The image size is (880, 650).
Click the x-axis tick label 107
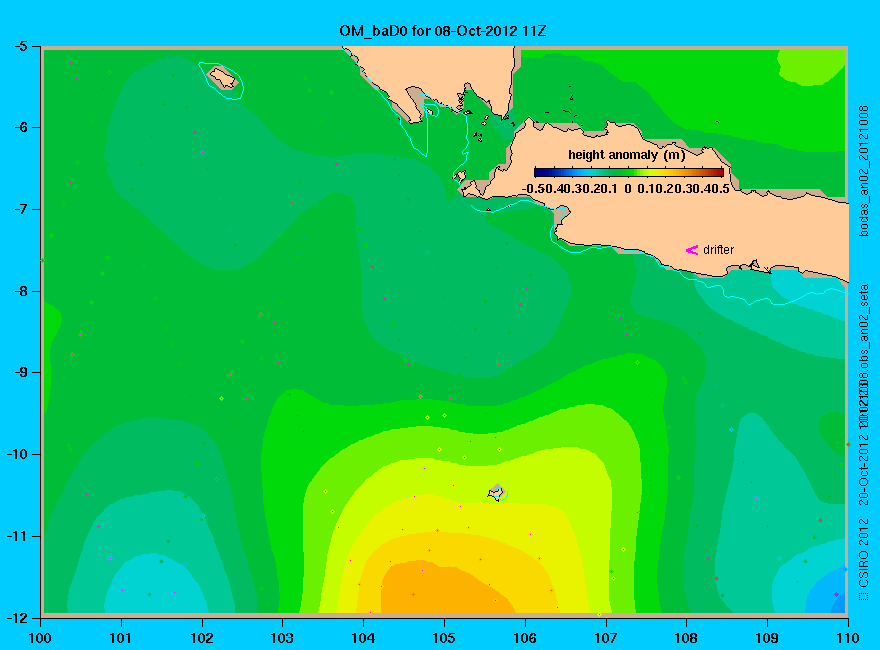pyautogui.click(x=606, y=638)
